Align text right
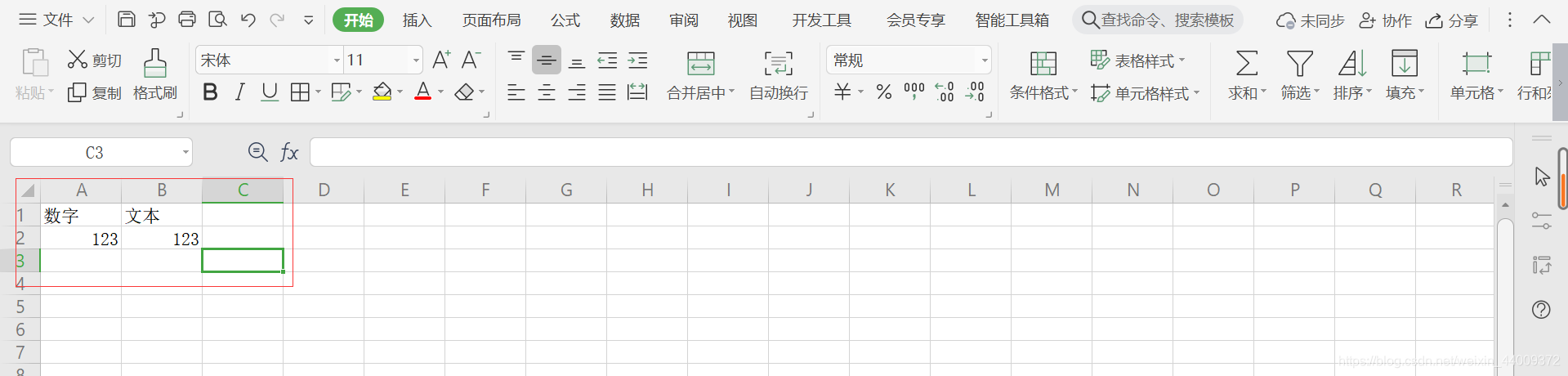Screen dimensions: 1568x376 (x=577, y=92)
